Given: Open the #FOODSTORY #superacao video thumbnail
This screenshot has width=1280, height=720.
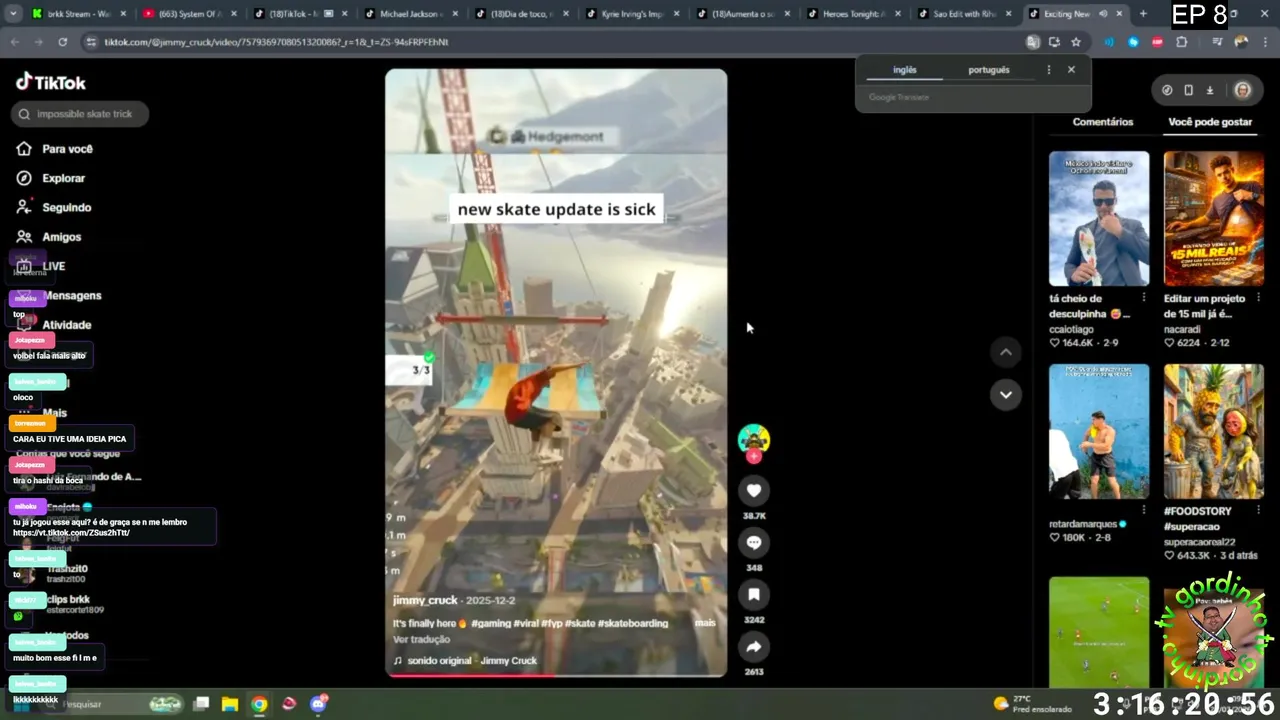Looking at the screenshot, I should click(x=1214, y=431).
